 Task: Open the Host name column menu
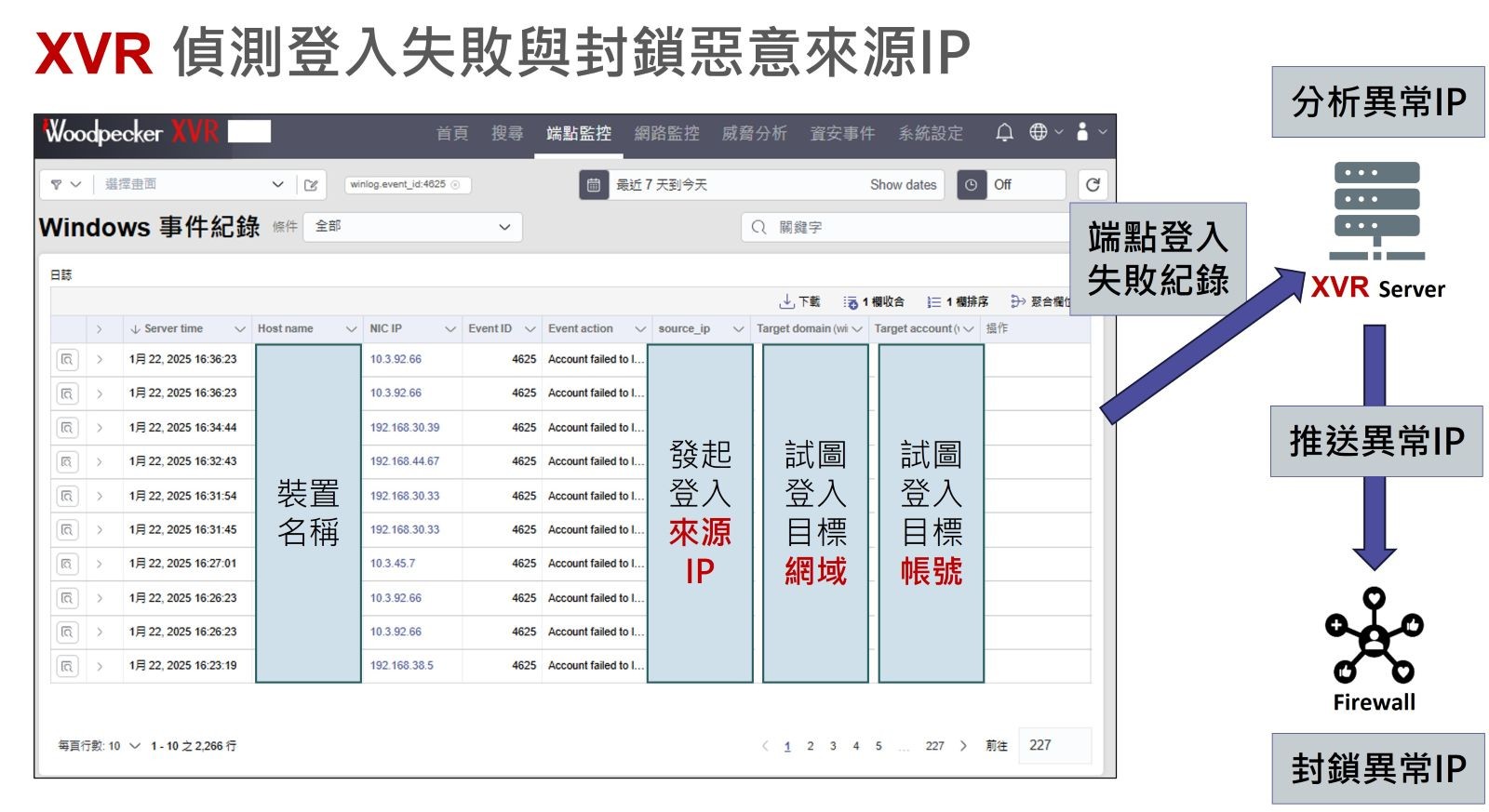click(x=351, y=329)
